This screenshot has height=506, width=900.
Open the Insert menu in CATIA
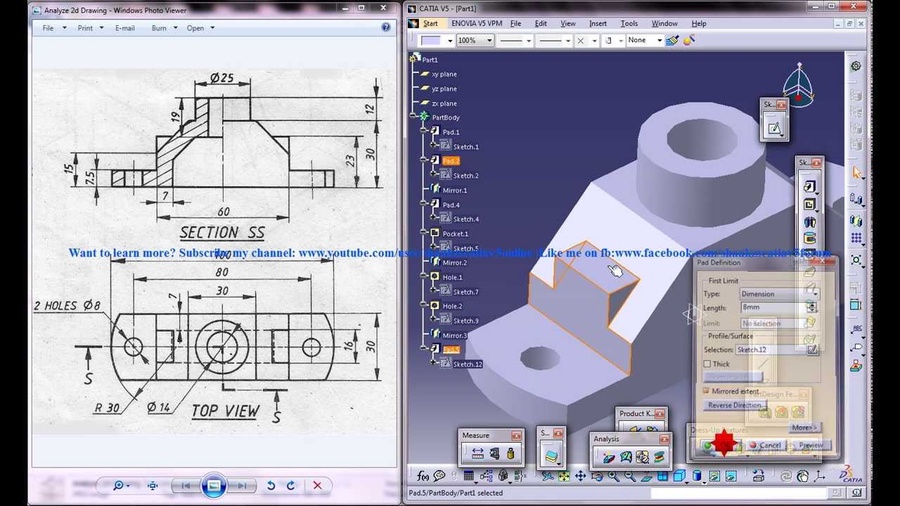(597, 23)
